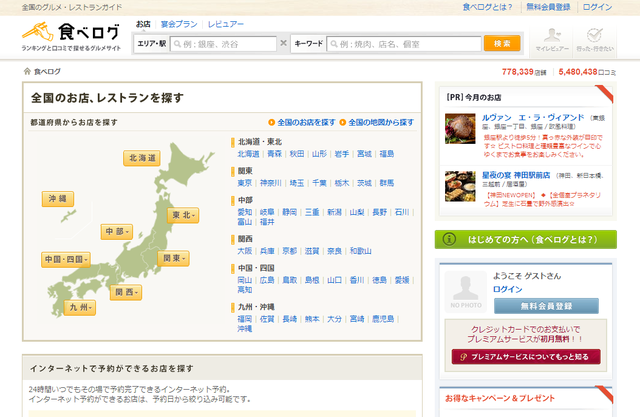
Task: Open ルヴァン エ・ラ・ヴィアンド restaurant photo
Action: click(460, 129)
